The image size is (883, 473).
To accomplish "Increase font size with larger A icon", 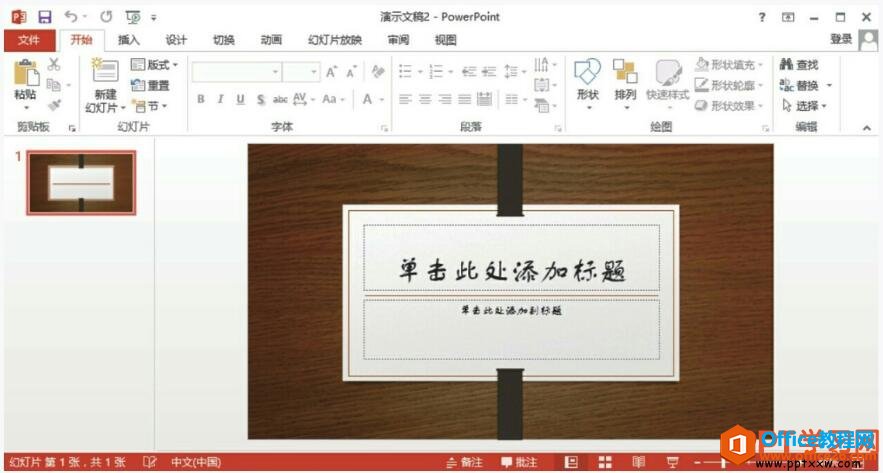I will click(x=332, y=72).
